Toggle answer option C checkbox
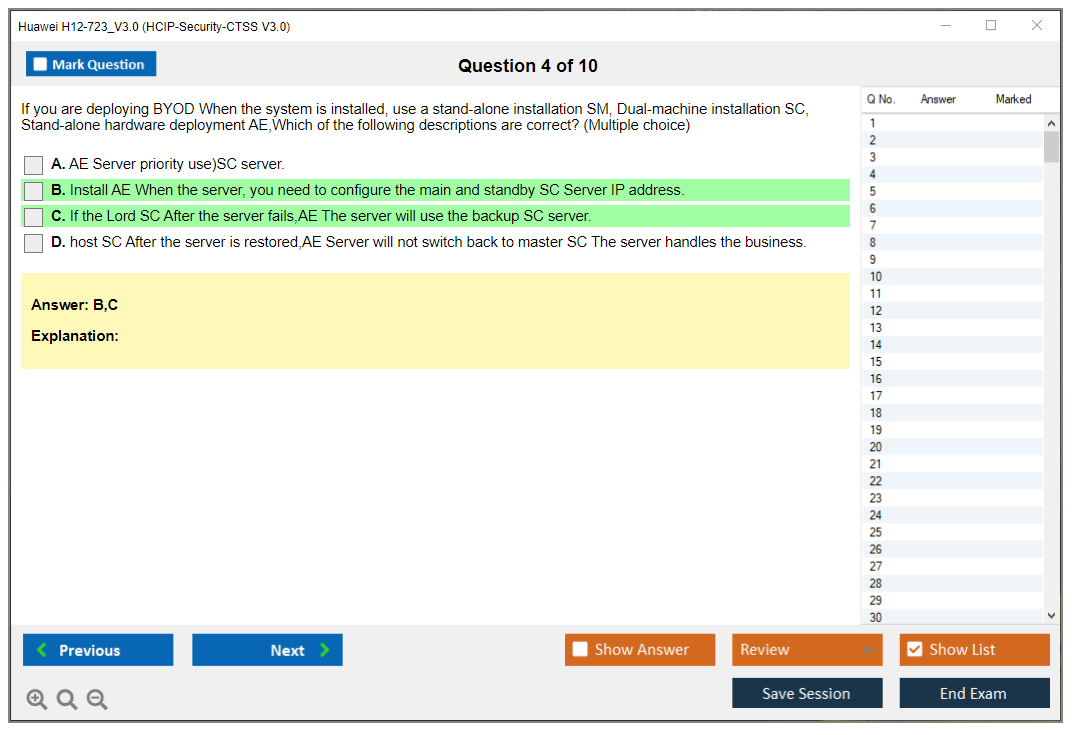 pos(33,217)
